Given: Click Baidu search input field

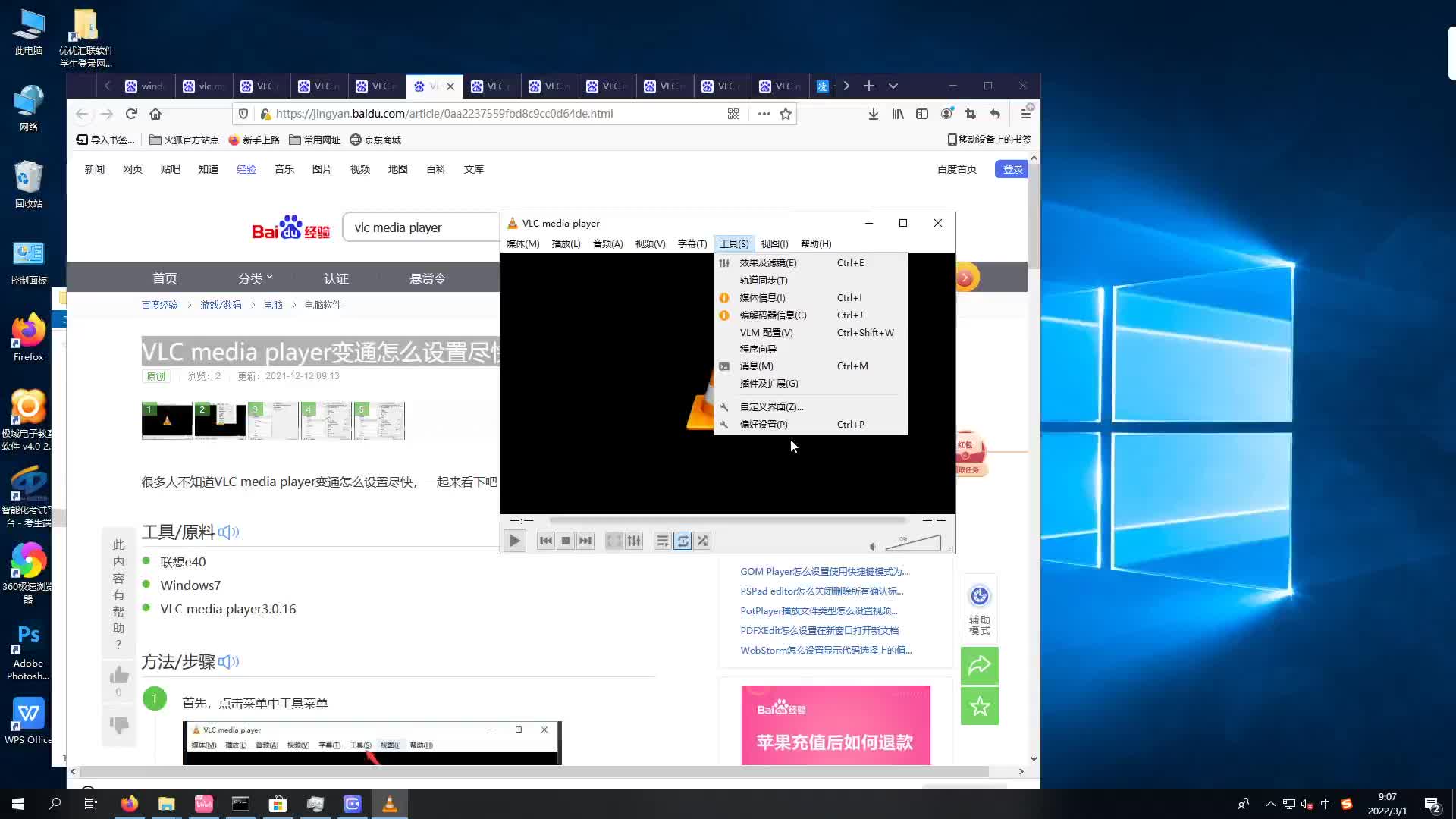Looking at the screenshot, I should [x=421, y=227].
